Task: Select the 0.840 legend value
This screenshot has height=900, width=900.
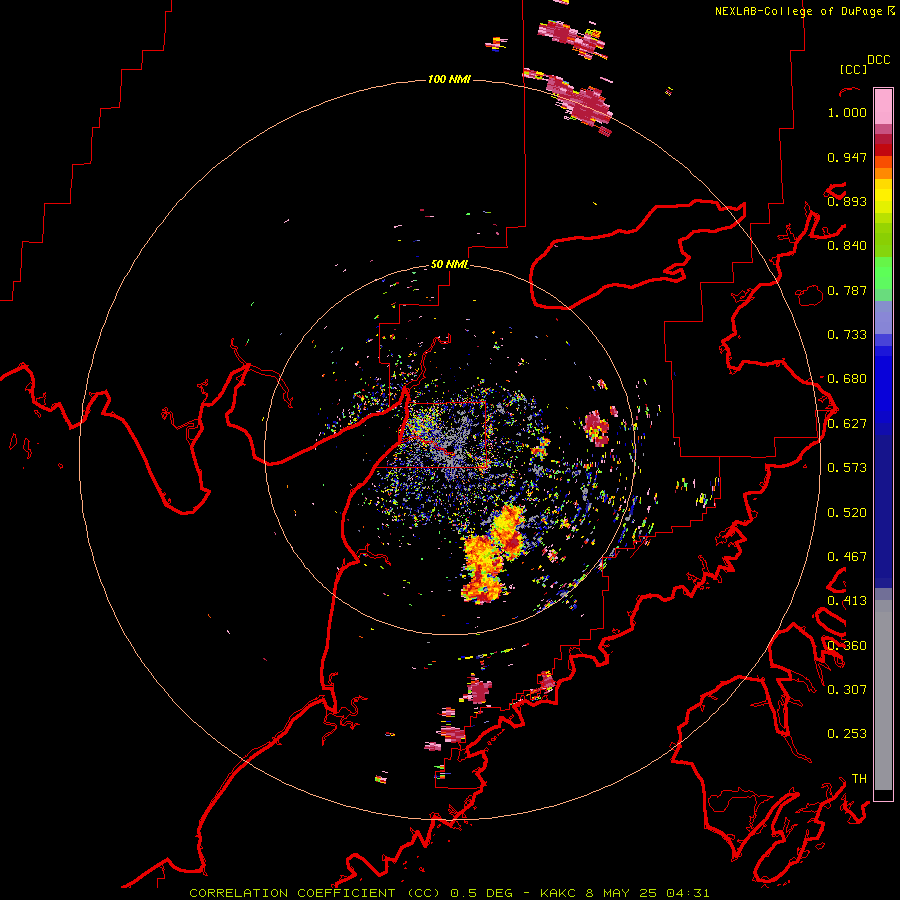Action: pos(847,246)
